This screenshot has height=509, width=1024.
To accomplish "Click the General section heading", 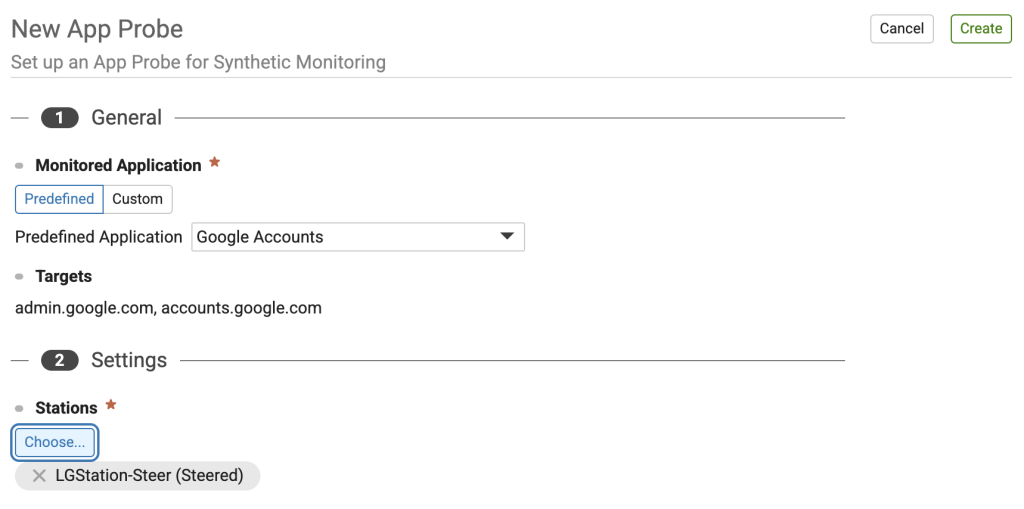I will 126,118.
